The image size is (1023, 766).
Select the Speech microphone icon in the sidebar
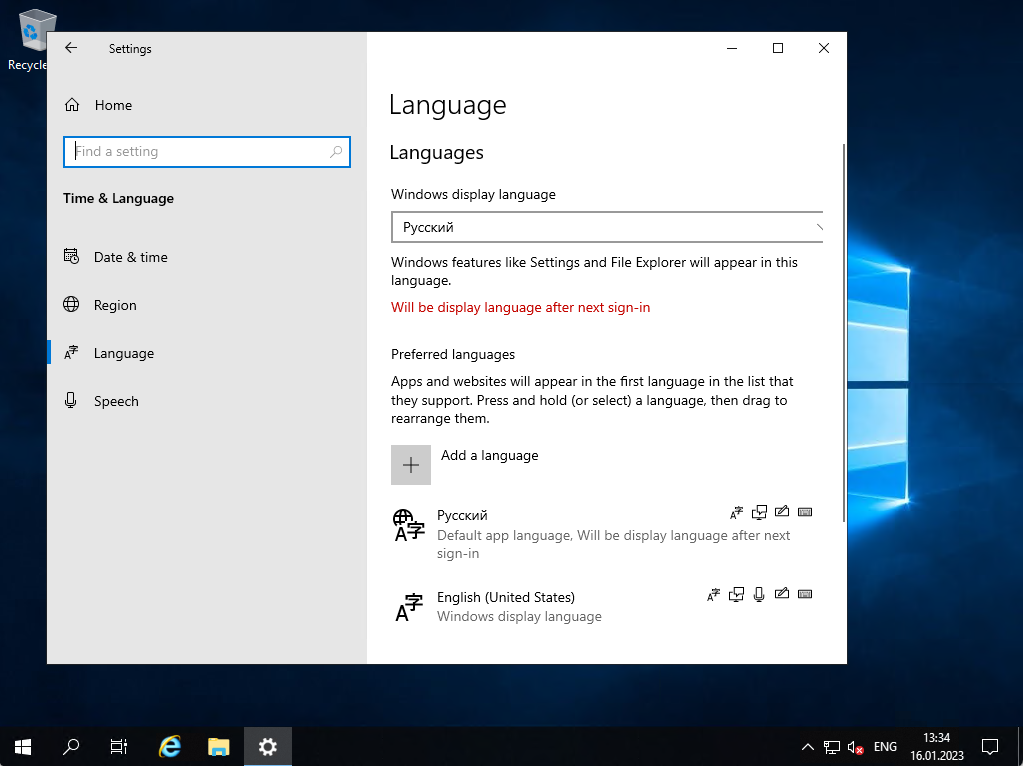(72, 400)
